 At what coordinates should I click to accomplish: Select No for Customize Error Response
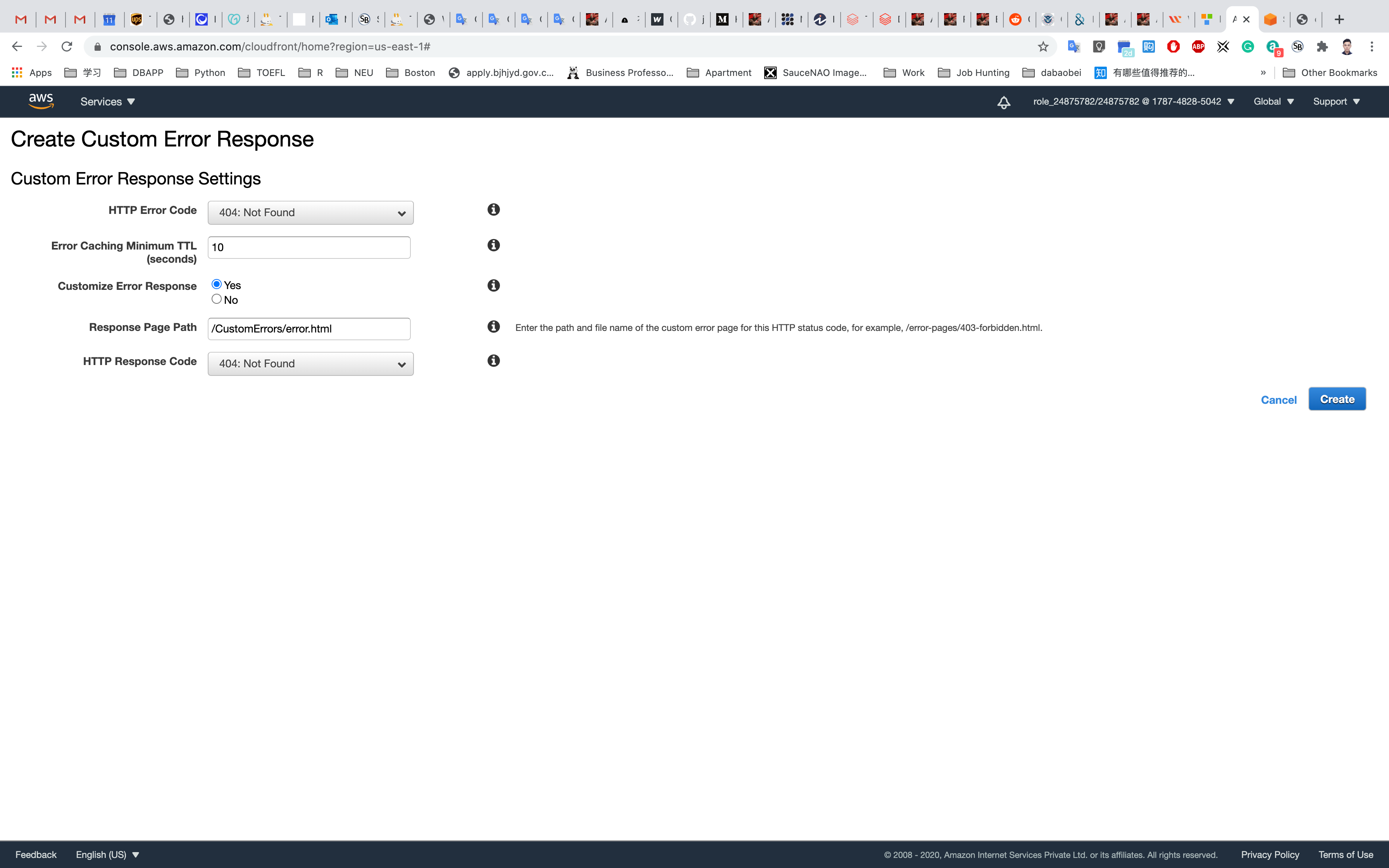(x=216, y=299)
